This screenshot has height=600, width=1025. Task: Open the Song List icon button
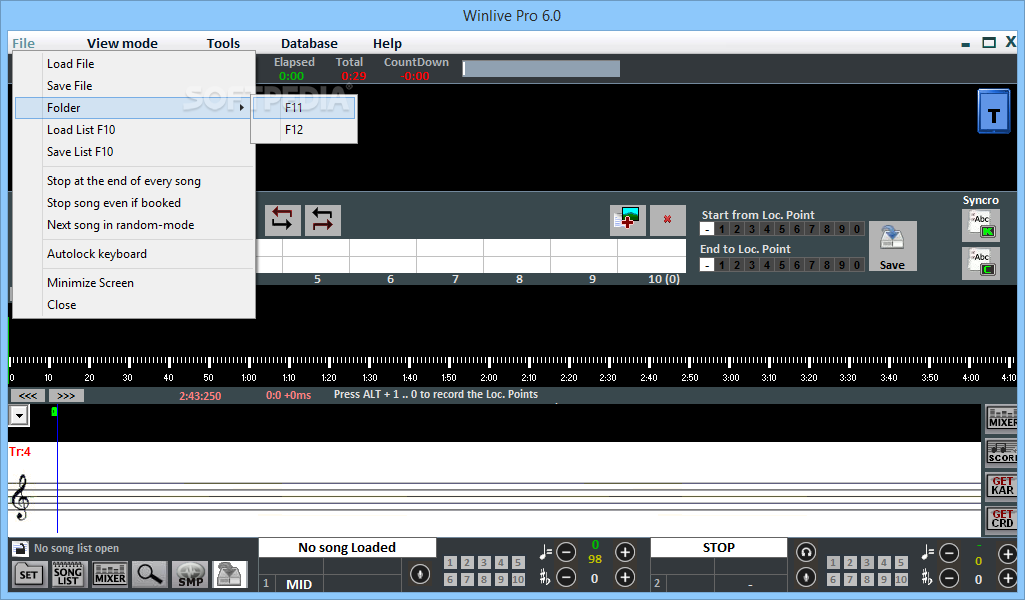(68, 575)
